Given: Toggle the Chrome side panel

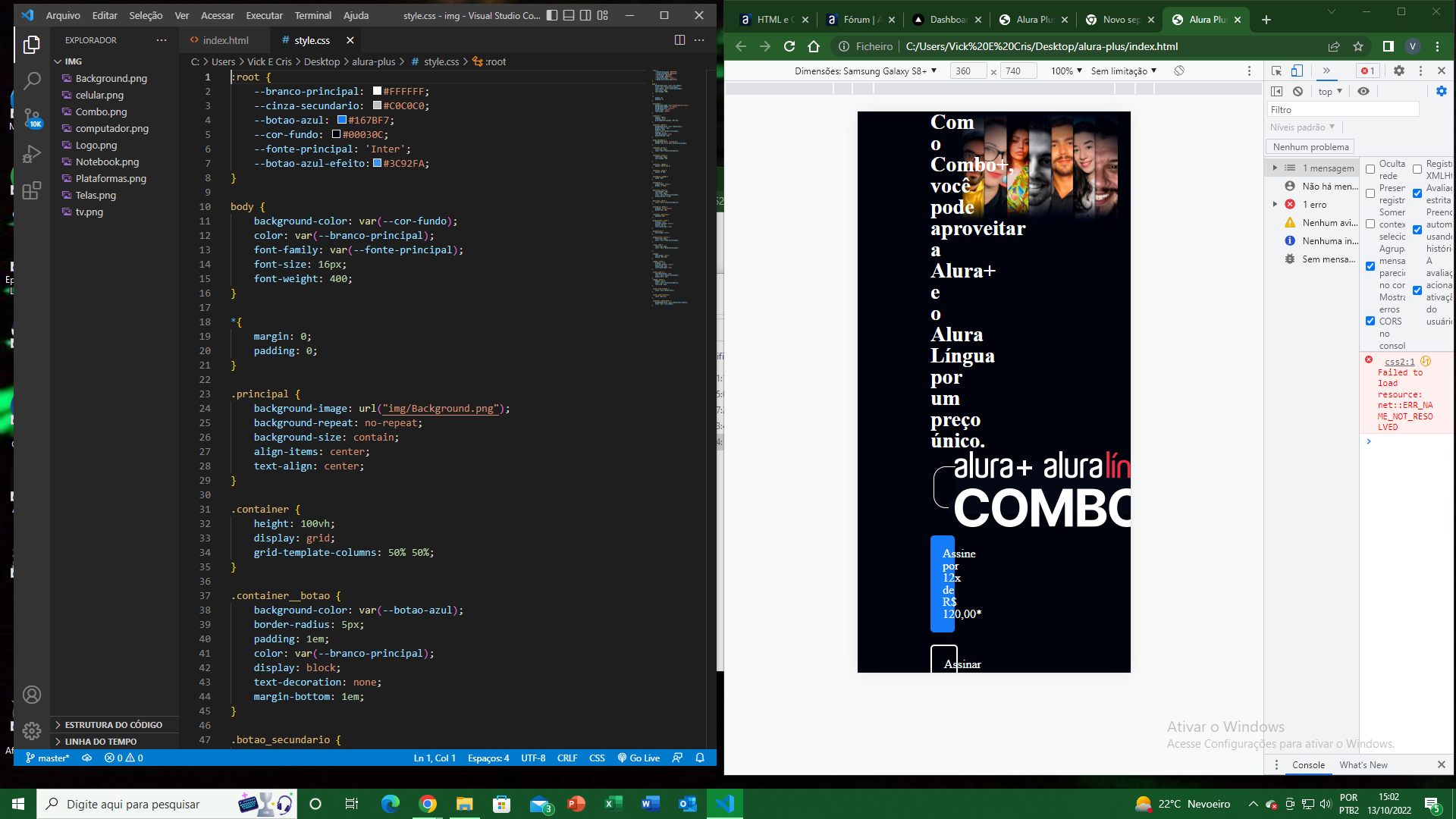Looking at the screenshot, I should (1389, 46).
